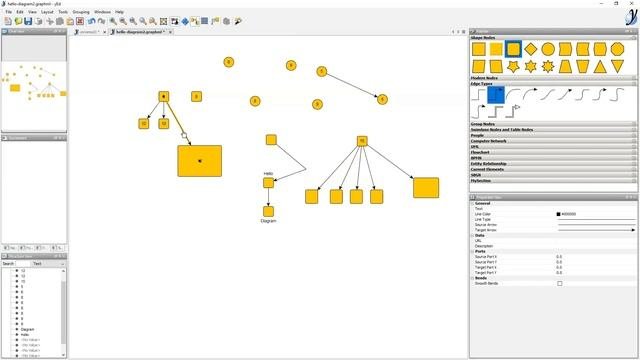Image resolution: width=640 pixels, height=360 pixels.
Task: Select the downward triangle shape in palette
Action: pos(617,66)
